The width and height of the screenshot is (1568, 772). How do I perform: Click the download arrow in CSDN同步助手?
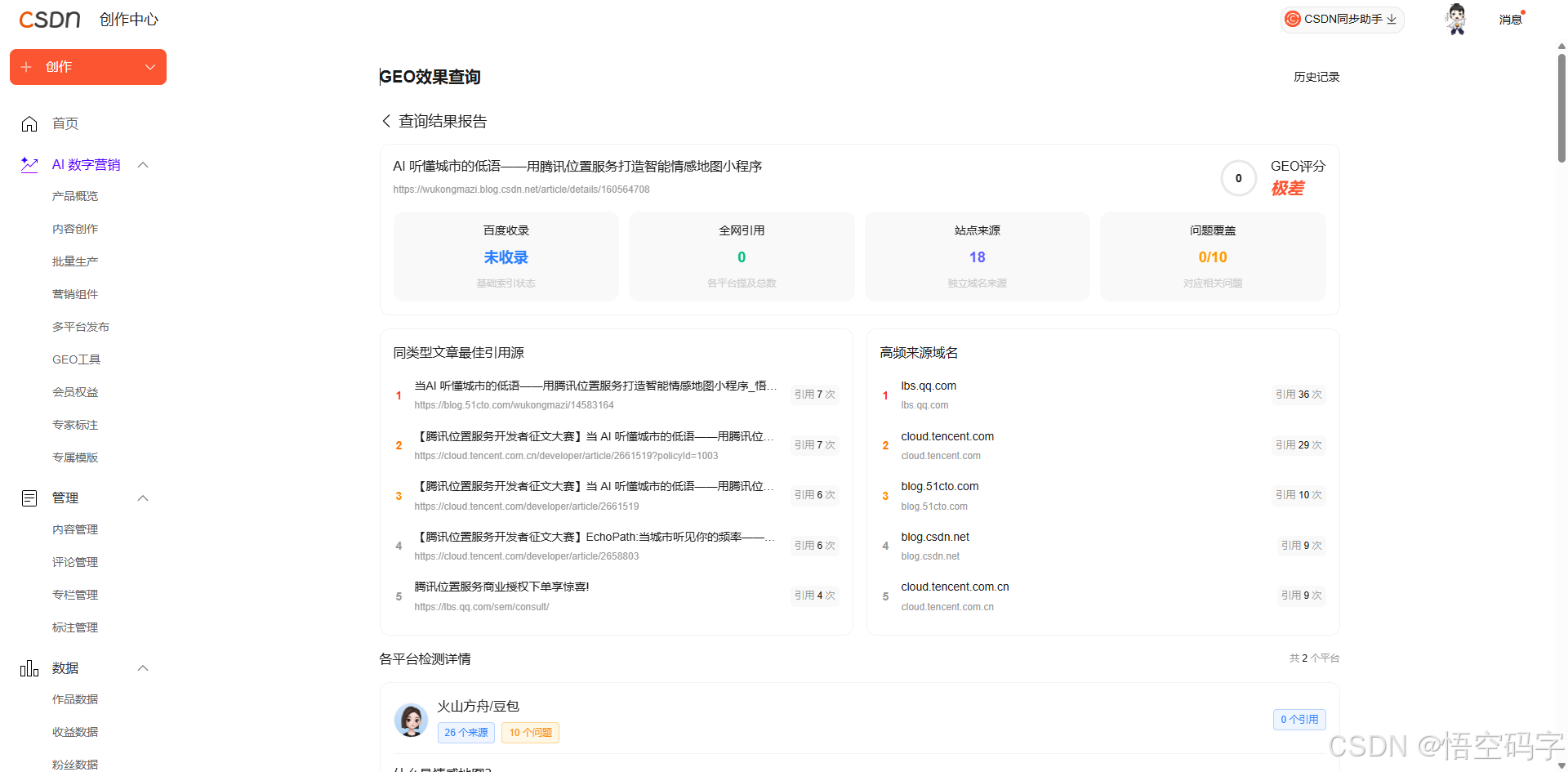(x=1392, y=19)
